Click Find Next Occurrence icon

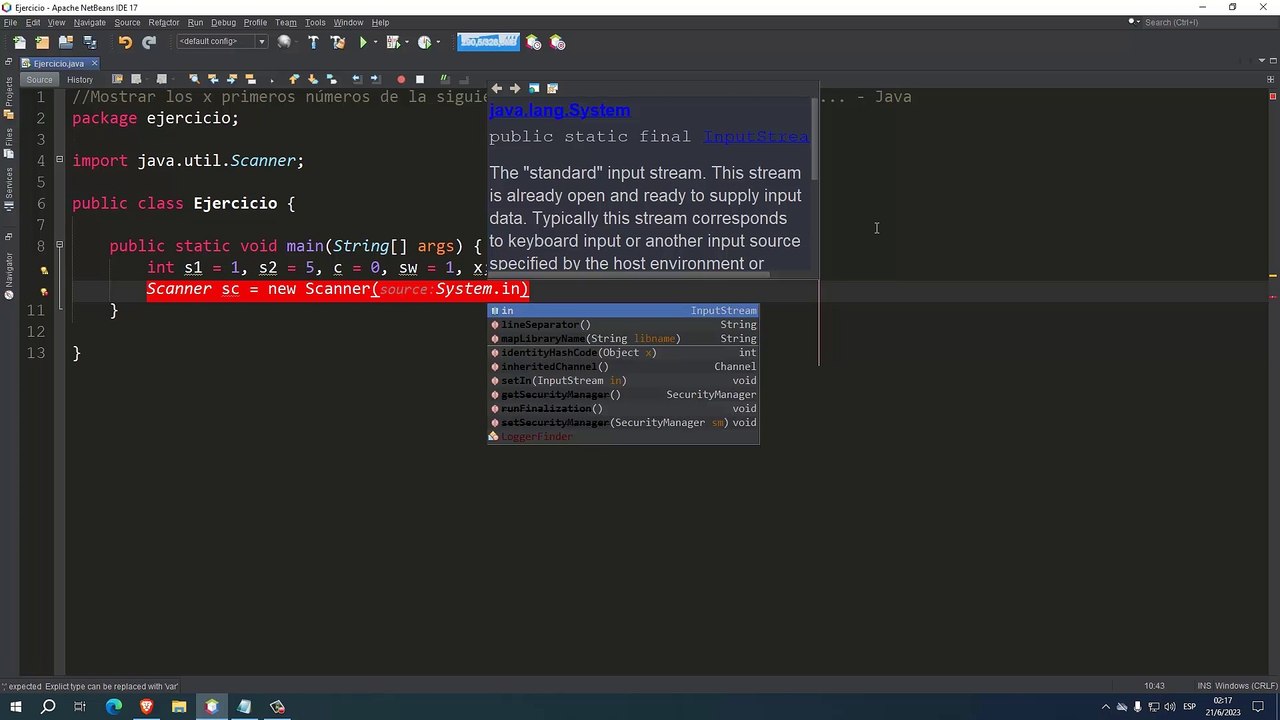click(232, 79)
